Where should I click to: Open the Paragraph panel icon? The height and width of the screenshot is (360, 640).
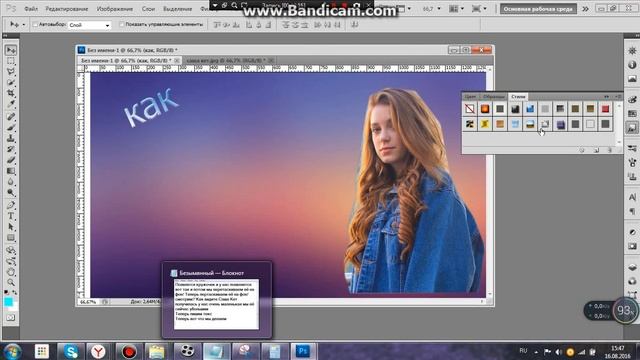tap(632, 211)
